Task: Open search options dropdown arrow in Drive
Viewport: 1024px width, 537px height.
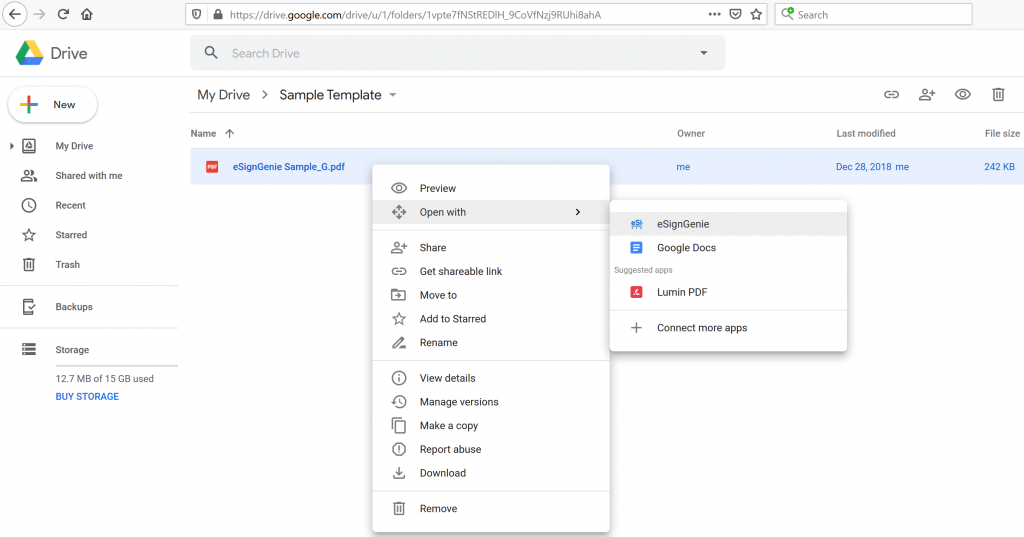Action: point(703,53)
